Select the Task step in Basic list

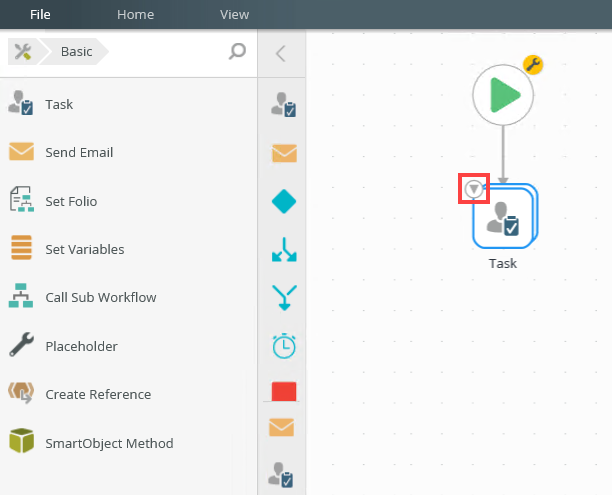pos(128,104)
